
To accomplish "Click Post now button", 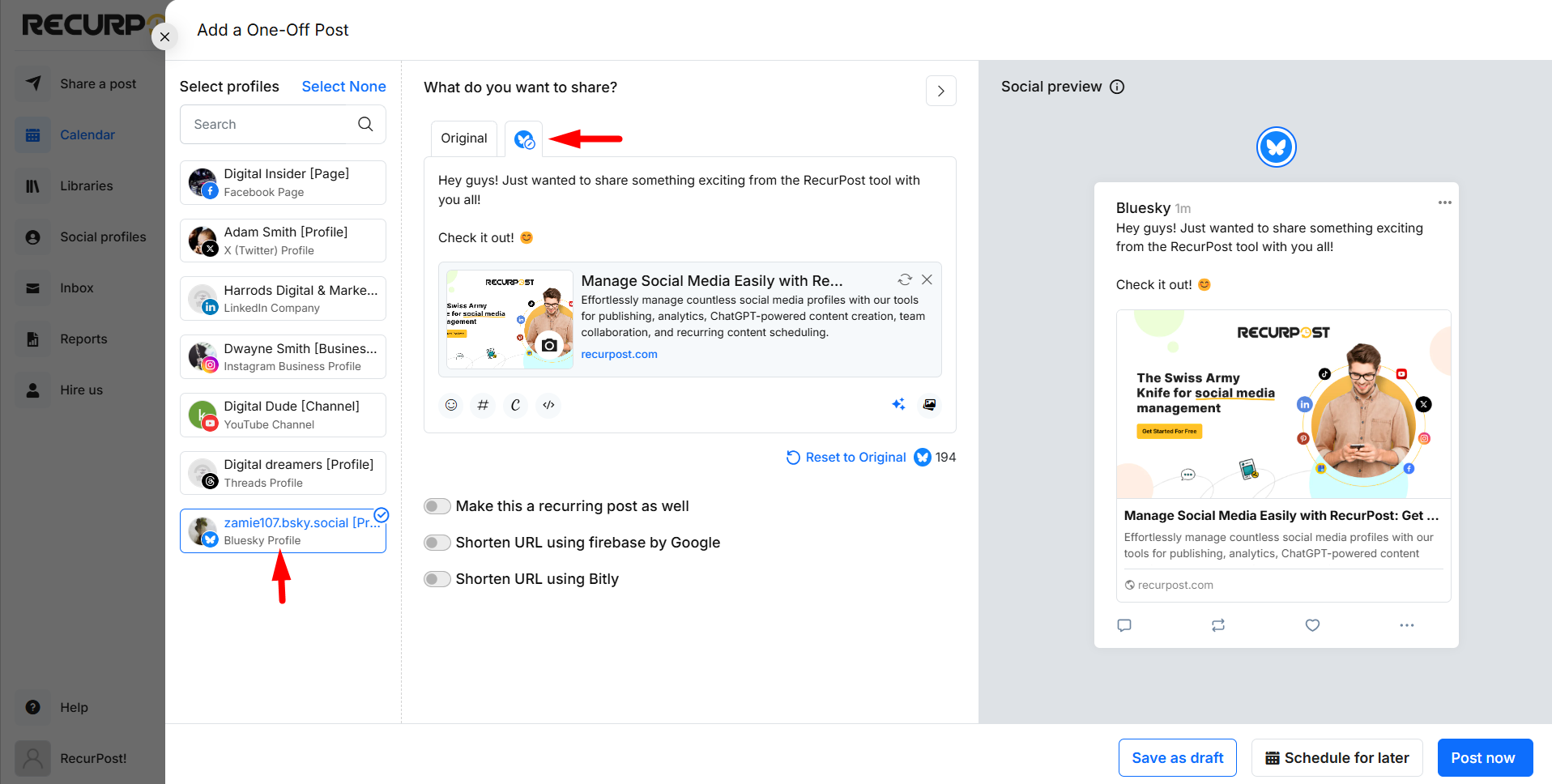I will (1485, 758).
